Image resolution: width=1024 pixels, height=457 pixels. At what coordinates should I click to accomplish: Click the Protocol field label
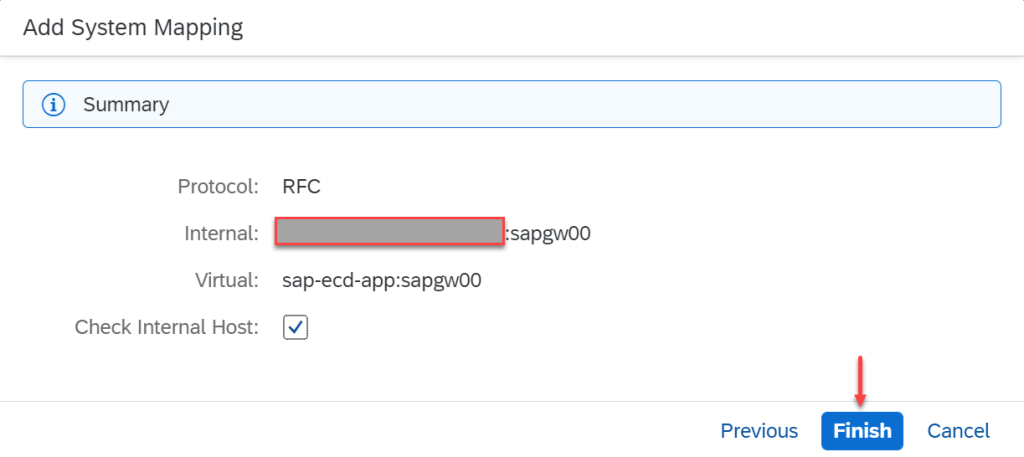(218, 186)
